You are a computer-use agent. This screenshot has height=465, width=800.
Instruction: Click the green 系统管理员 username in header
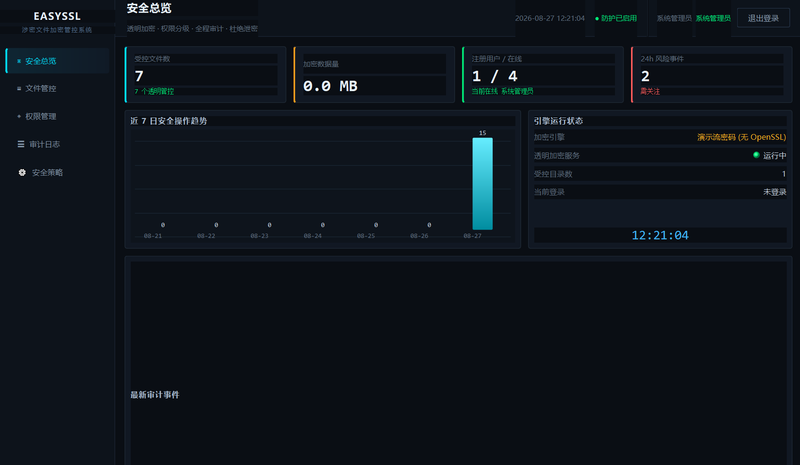(713, 18)
